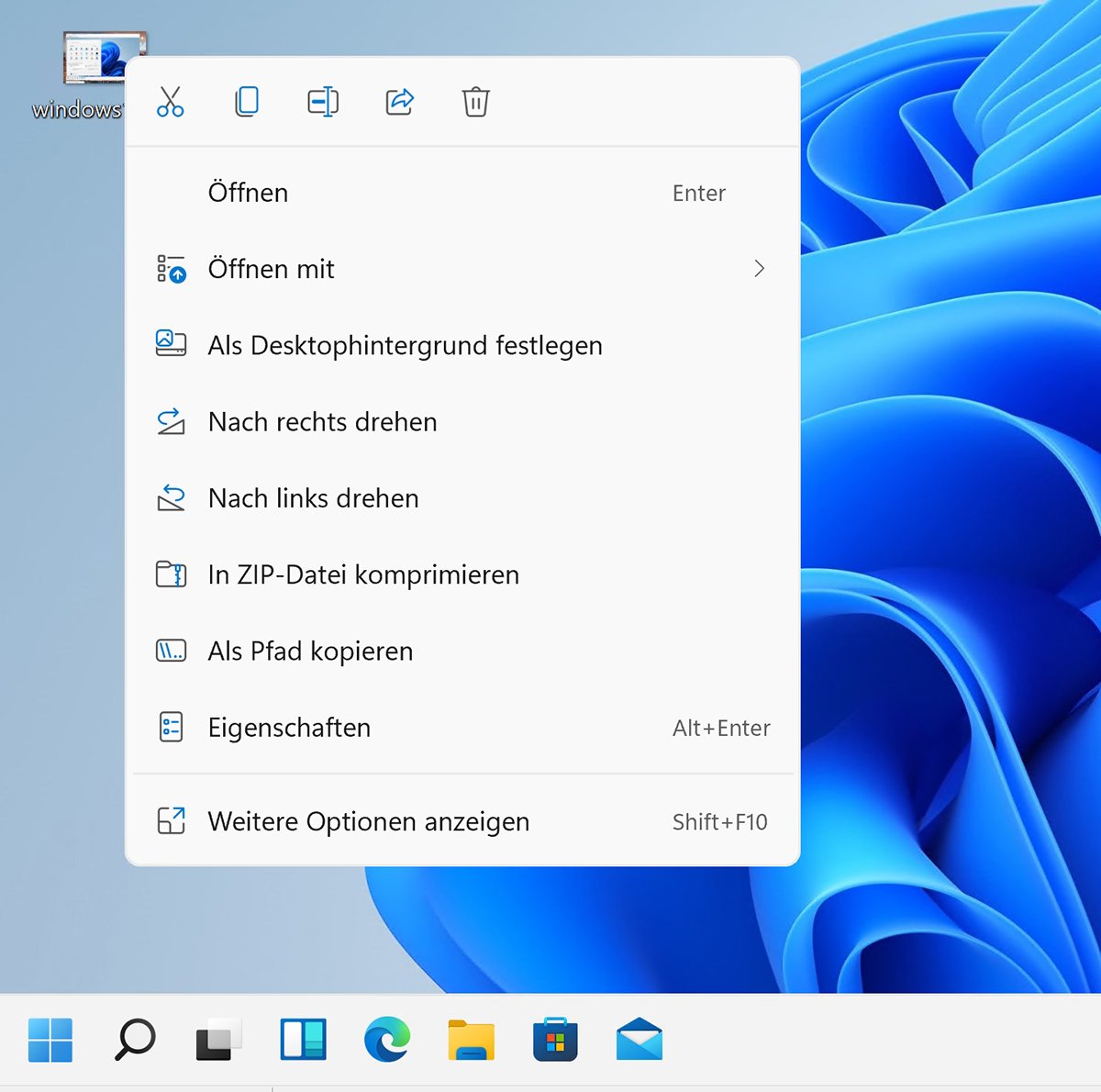
Task: Open Eigenschaften from the context menu
Action: 462,728
